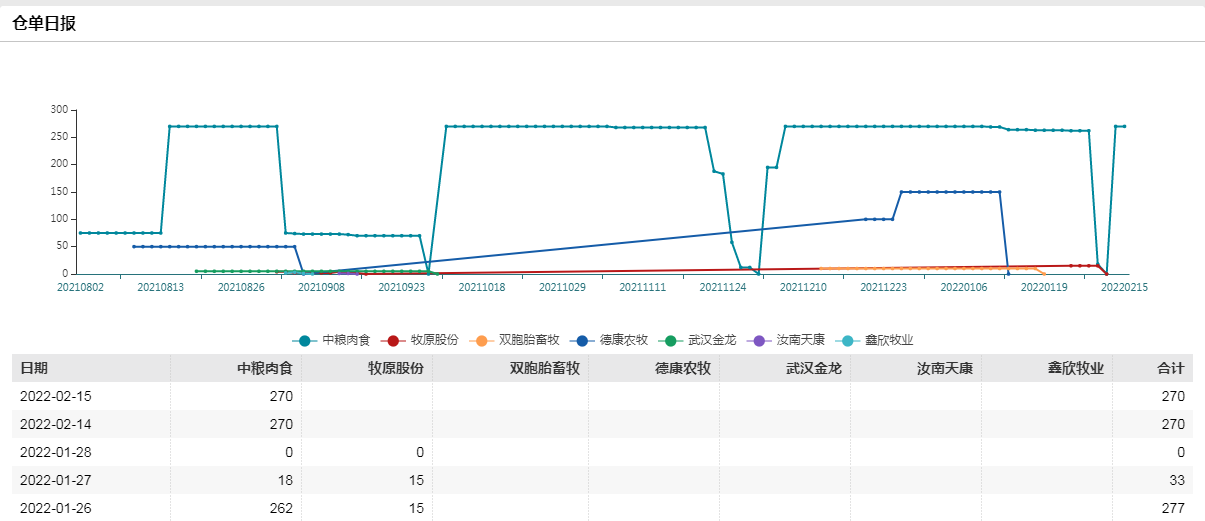1205x521 pixels.
Task: Click 牧原股份 value 15 in 2022-01-27 row
Action: 416,480
